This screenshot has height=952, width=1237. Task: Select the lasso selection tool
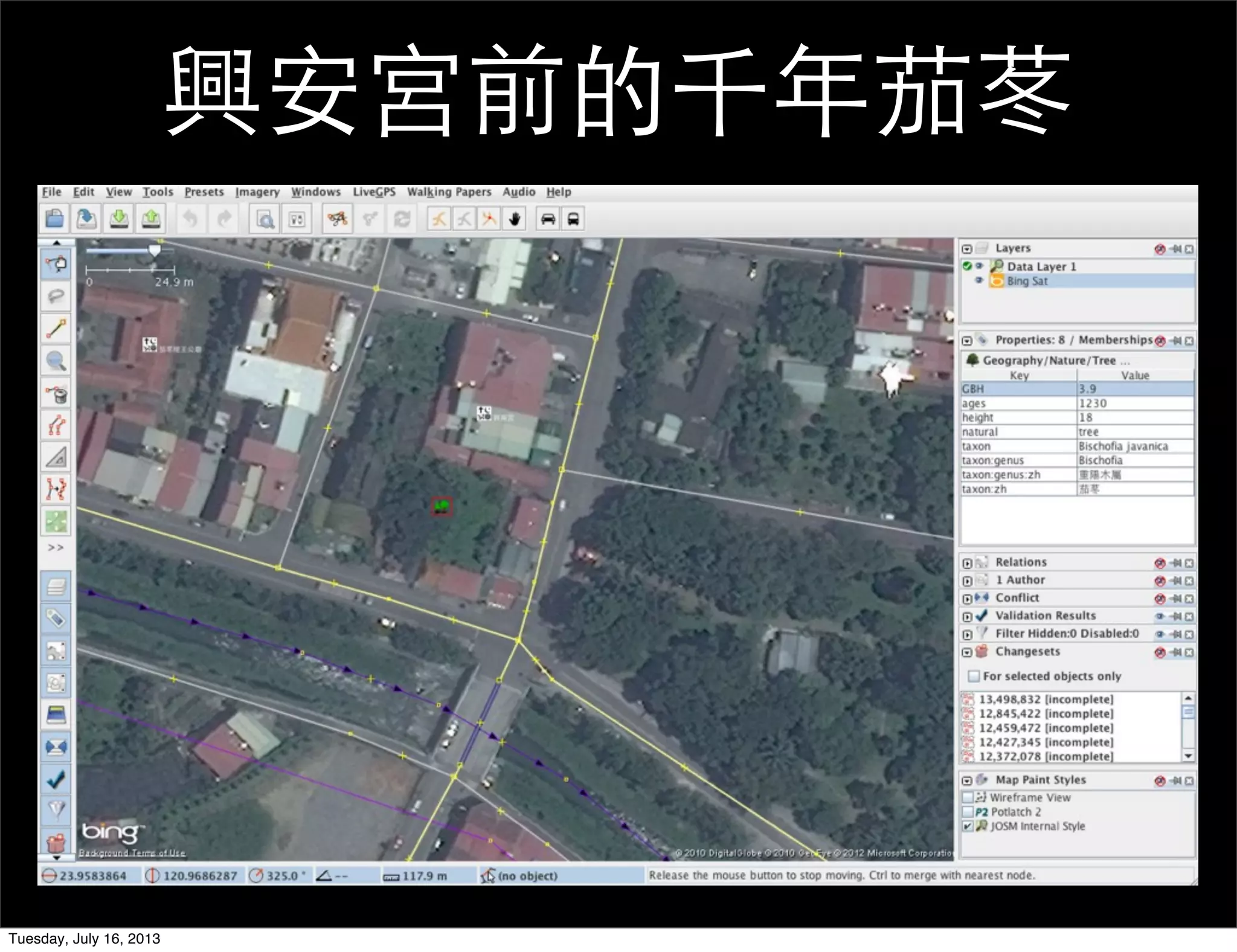(x=56, y=296)
